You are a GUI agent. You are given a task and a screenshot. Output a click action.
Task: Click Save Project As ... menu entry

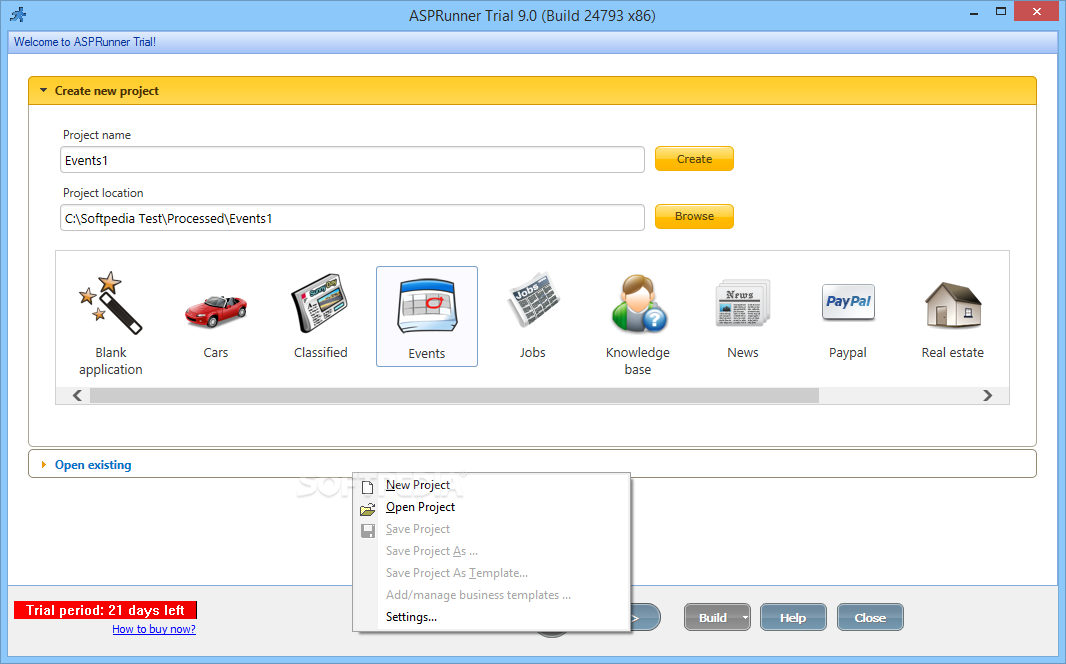(432, 551)
